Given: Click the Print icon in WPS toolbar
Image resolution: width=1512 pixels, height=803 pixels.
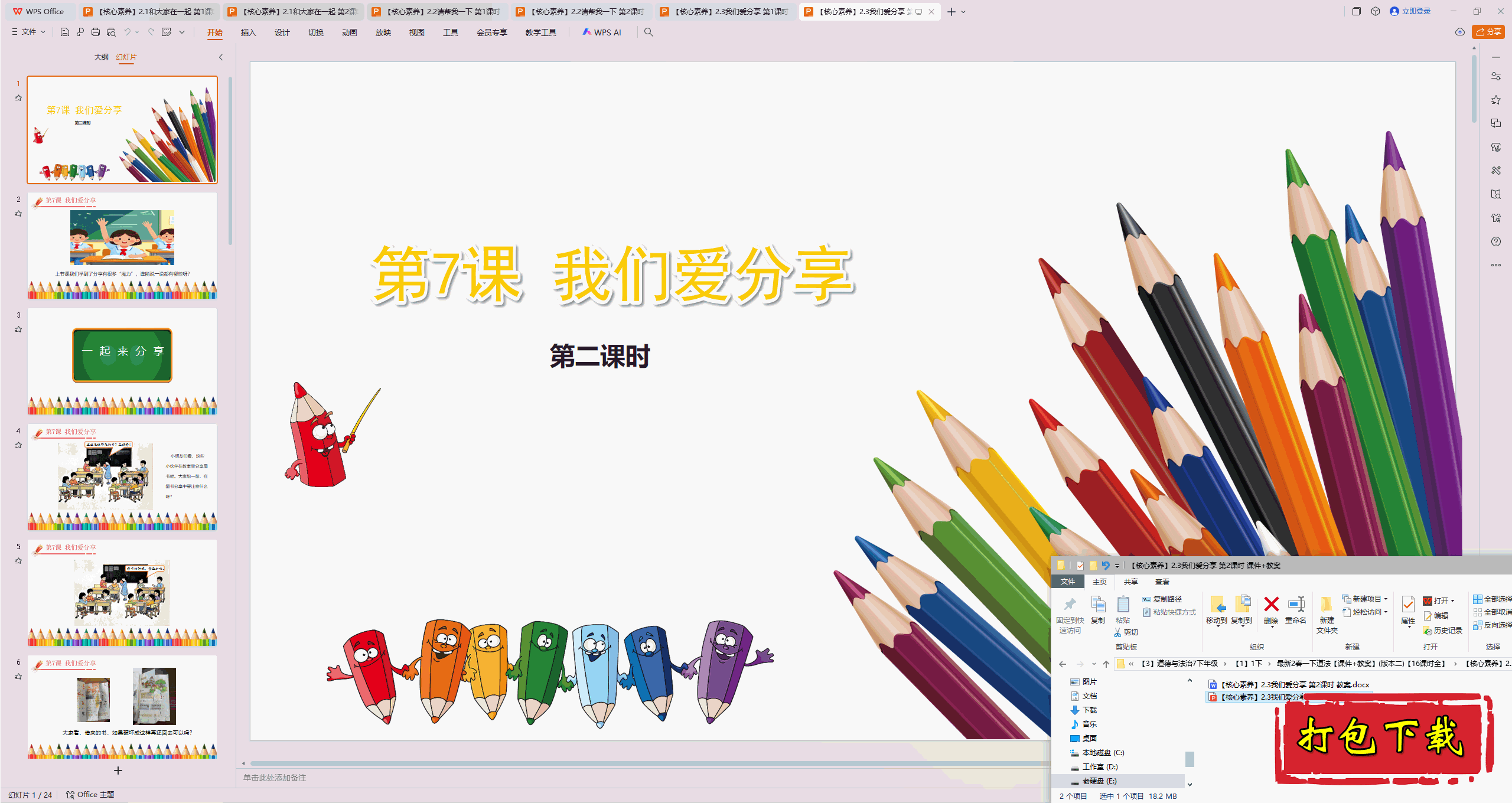Looking at the screenshot, I should [x=96, y=32].
